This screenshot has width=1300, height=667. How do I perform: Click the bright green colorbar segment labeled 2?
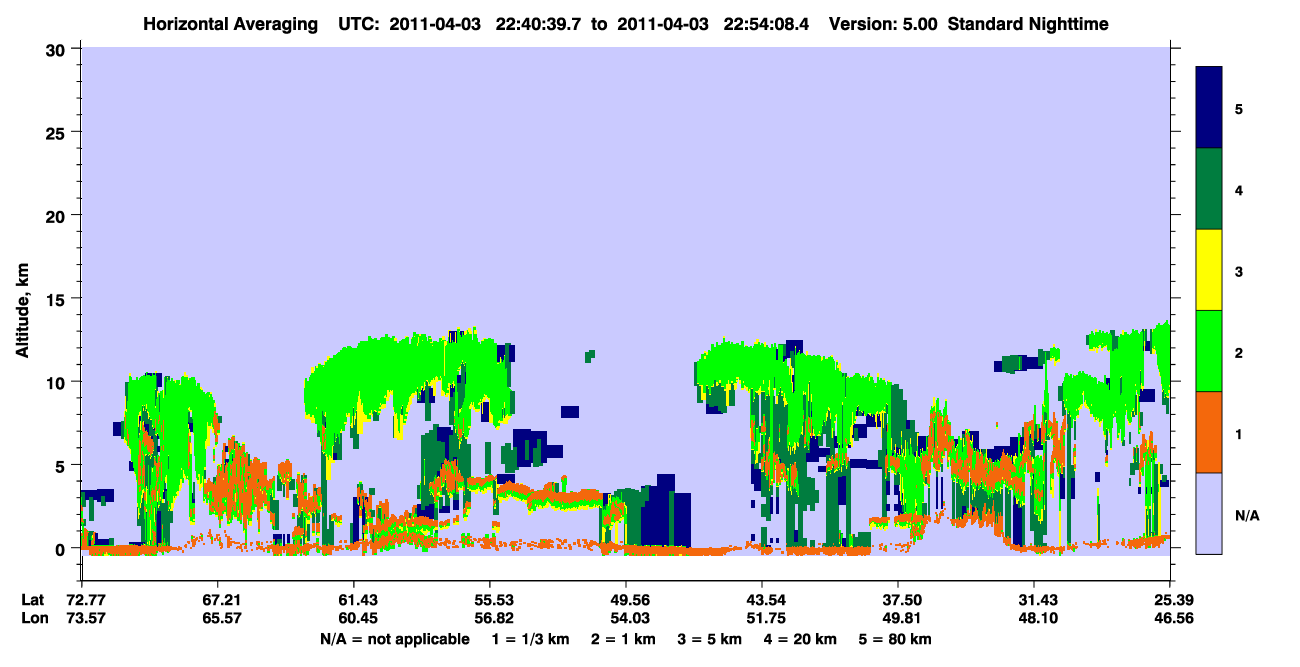[x=1209, y=351]
